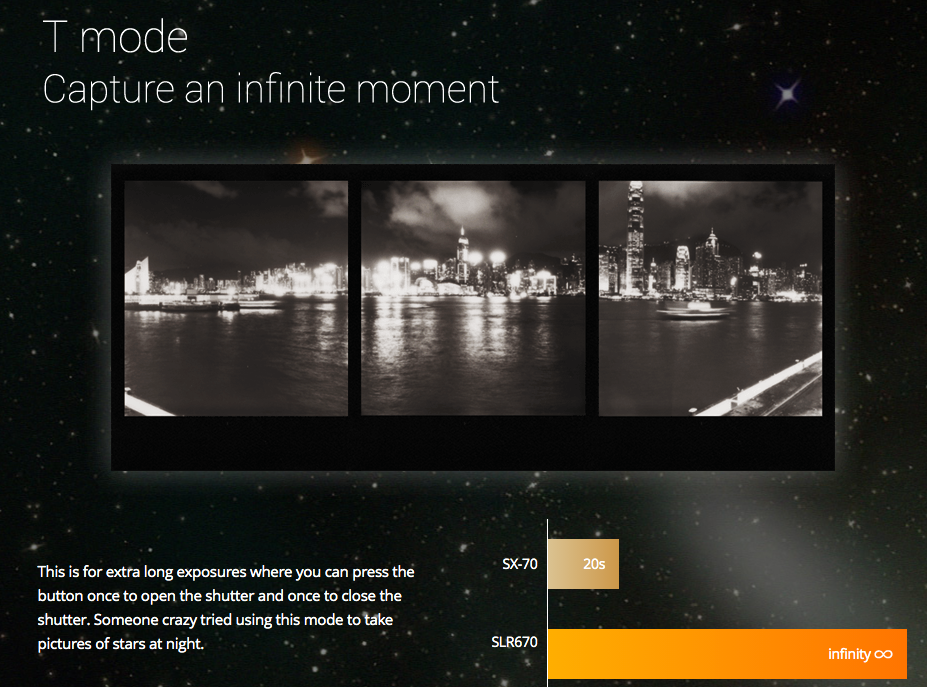The width and height of the screenshot is (927, 687).
Task: Click the SLR670 infinity orange bar
Action: coord(727,654)
